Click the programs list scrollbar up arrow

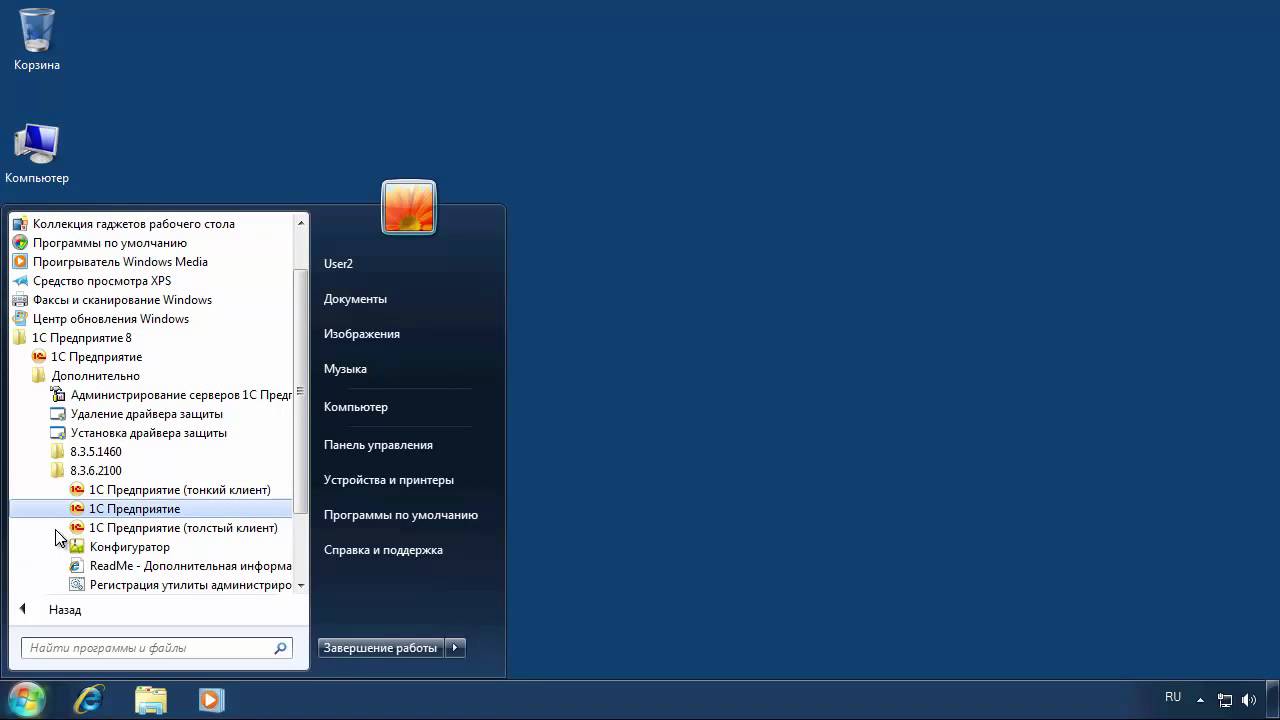[301, 222]
